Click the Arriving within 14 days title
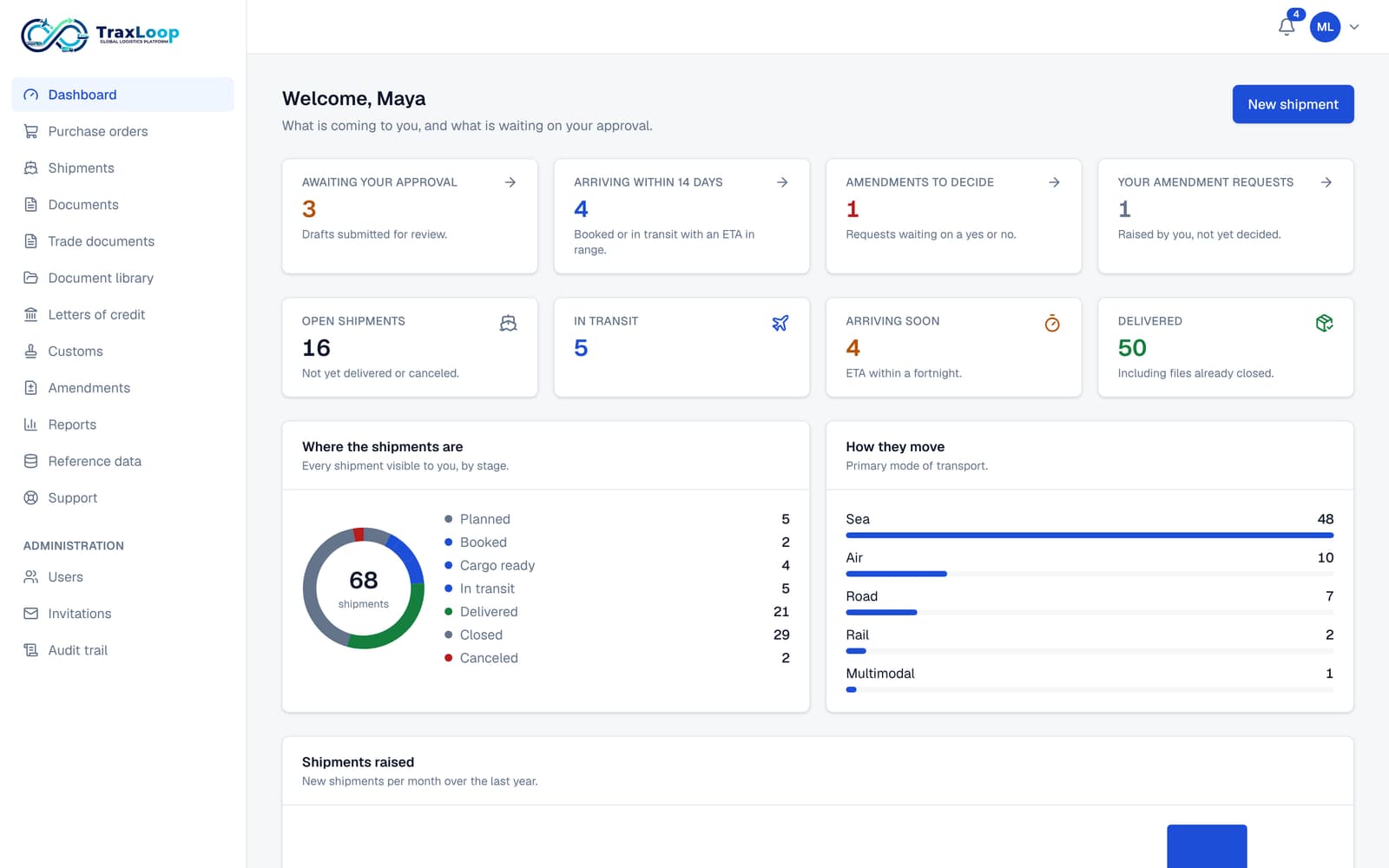The height and width of the screenshot is (868, 1389). tap(648, 182)
